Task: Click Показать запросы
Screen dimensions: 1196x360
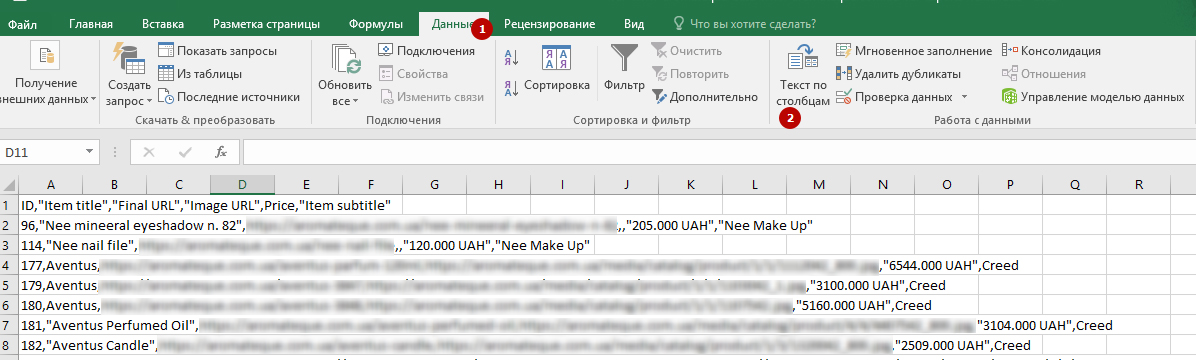Action: point(218,51)
